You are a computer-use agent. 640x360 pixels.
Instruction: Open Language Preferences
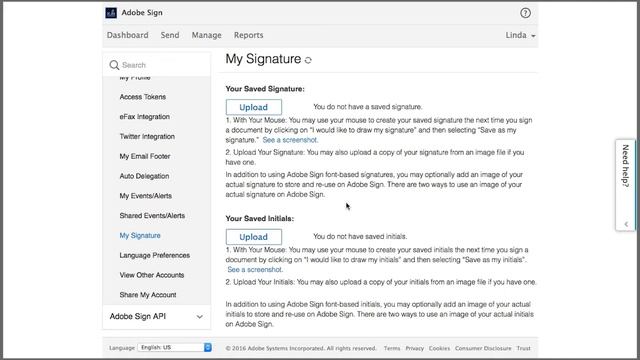[x=155, y=255]
